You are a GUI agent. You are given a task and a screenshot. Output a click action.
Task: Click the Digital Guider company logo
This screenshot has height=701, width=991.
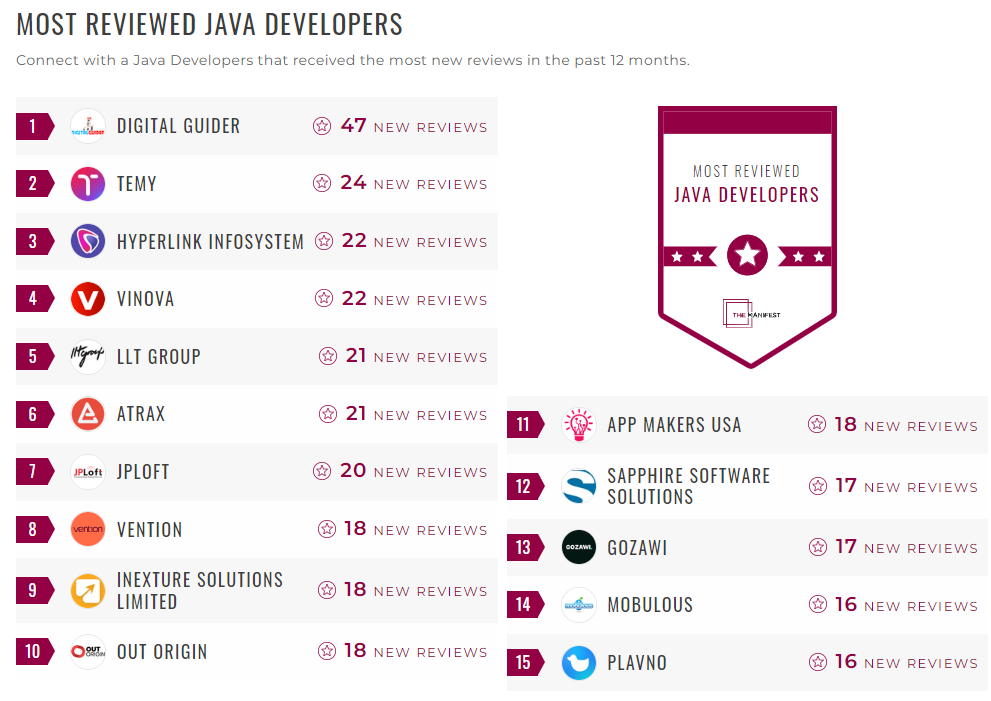point(88,126)
